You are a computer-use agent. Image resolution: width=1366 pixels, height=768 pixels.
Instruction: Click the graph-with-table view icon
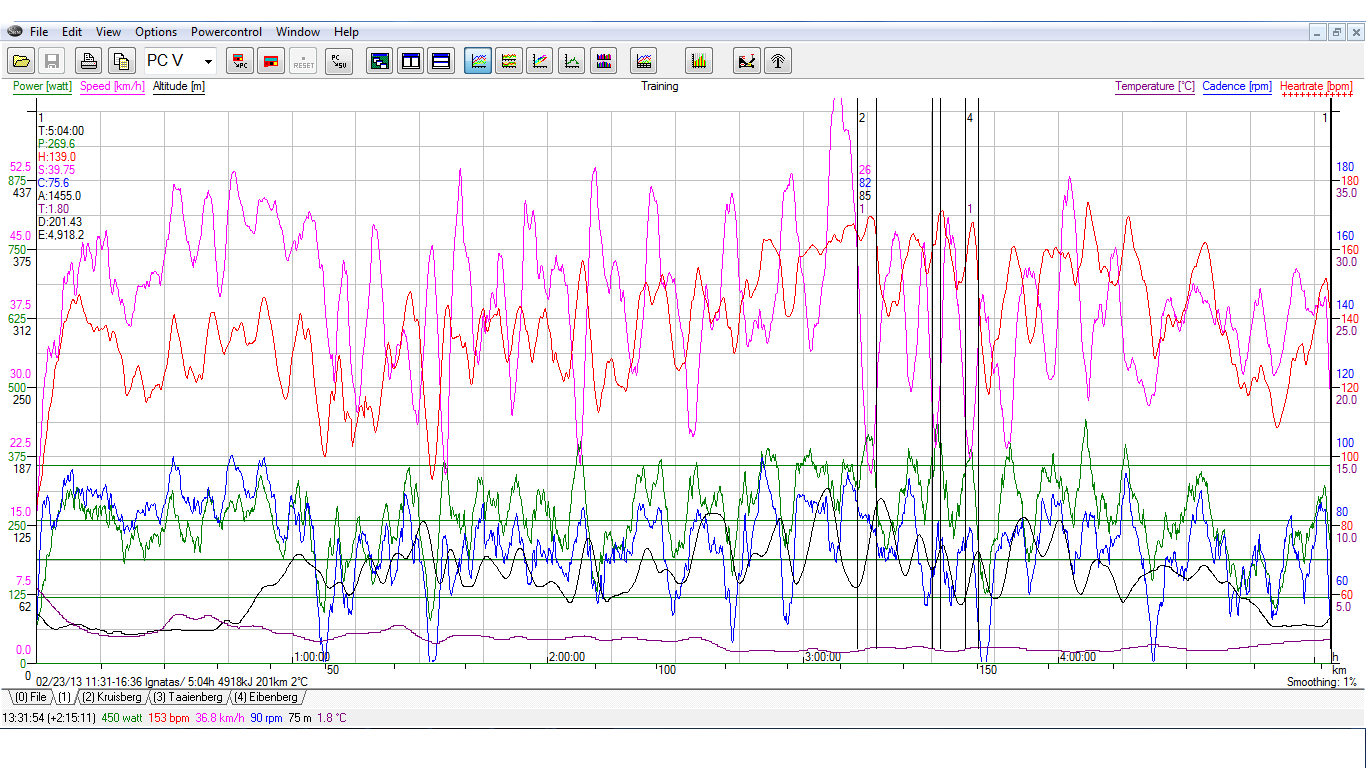644,61
